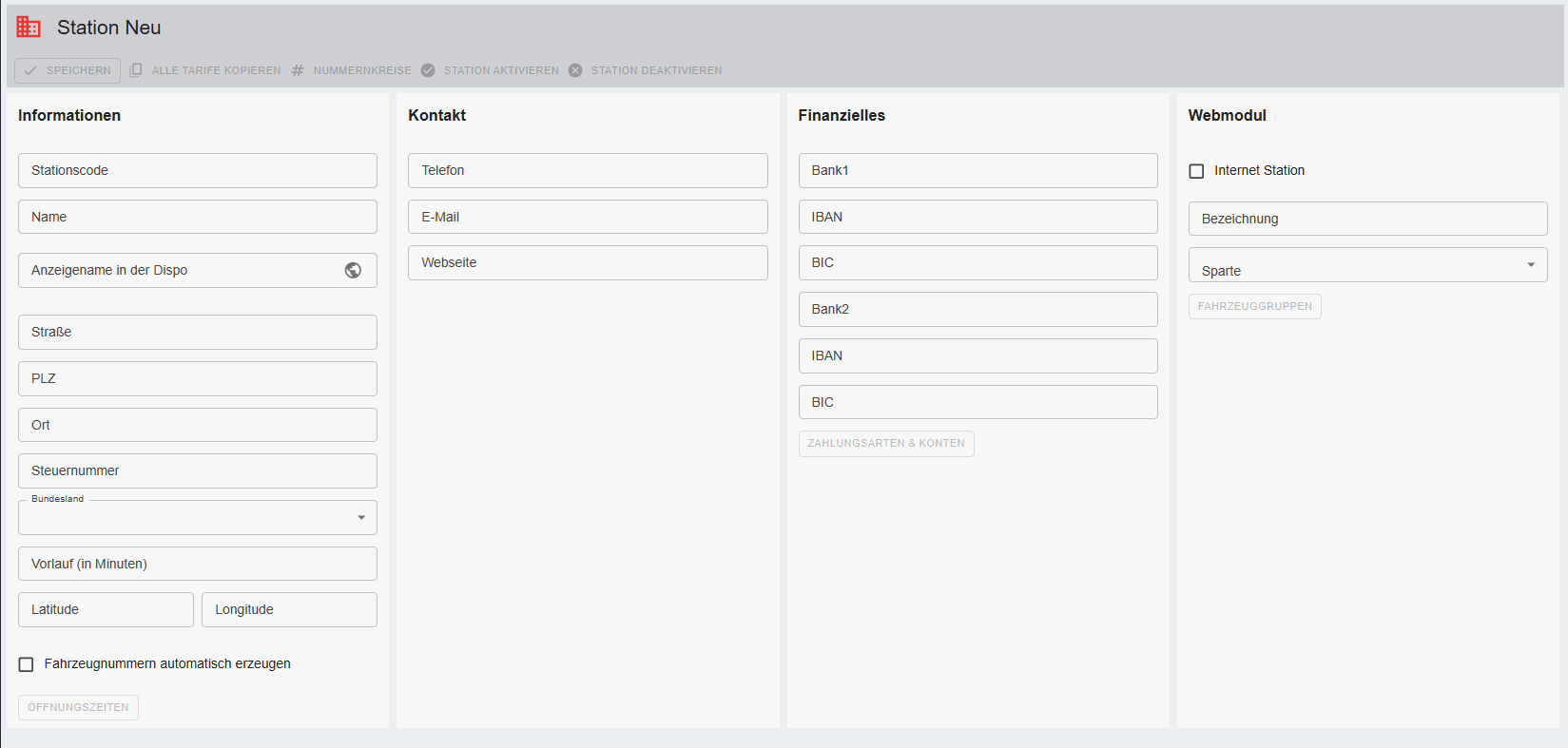Click the globe icon in Anzeigename field
Image resolution: width=1568 pixels, height=748 pixels.
pyautogui.click(x=353, y=270)
